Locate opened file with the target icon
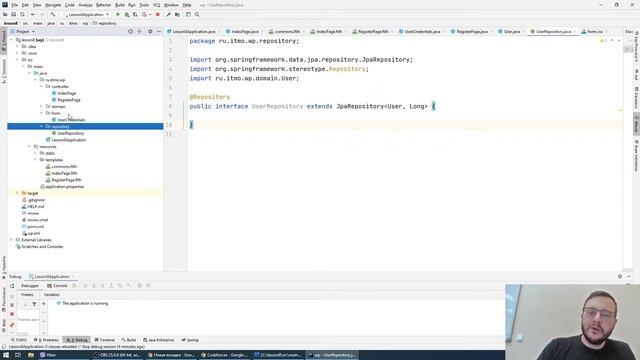Viewport: 640px width, 360px height. point(131,31)
